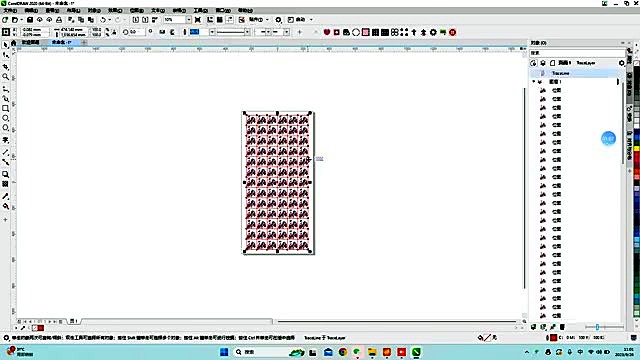640x360 pixels.
Task: Select the Shape tool
Action: click(5, 55)
